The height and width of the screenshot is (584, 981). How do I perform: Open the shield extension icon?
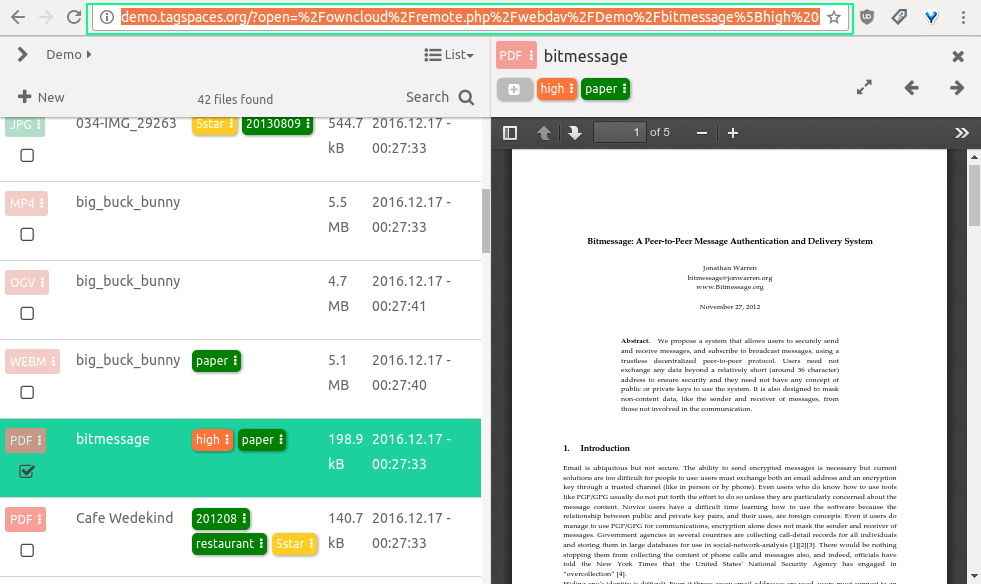pos(867,18)
